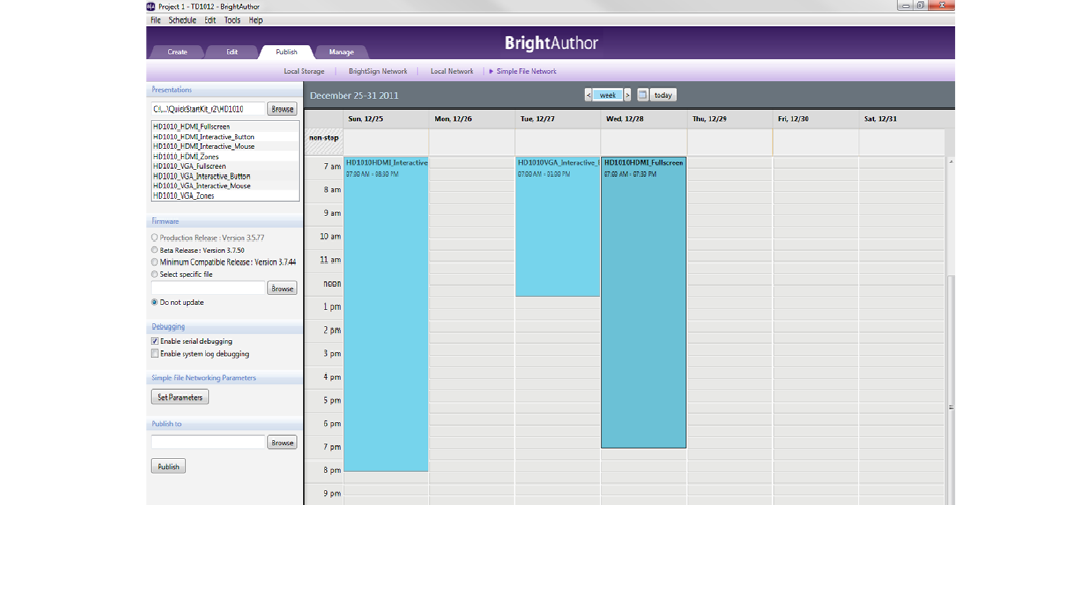Click the Mon, 12/26 column header

tap(472, 119)
